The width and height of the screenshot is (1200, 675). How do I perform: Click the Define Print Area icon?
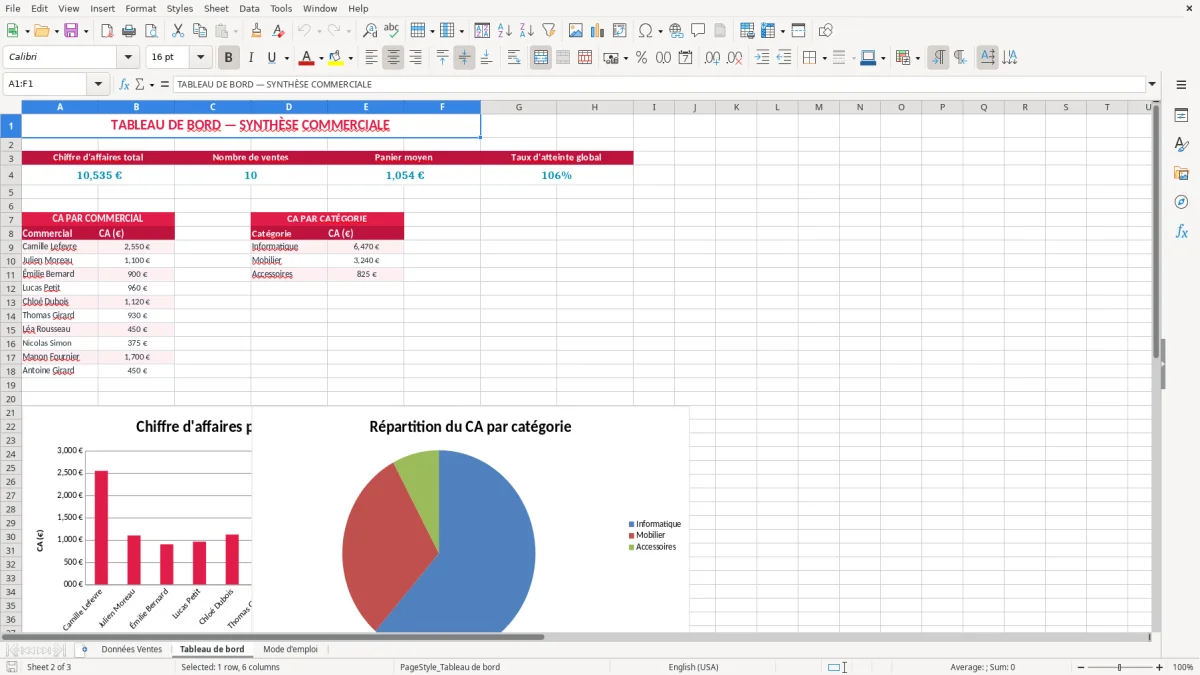[747, 30]
